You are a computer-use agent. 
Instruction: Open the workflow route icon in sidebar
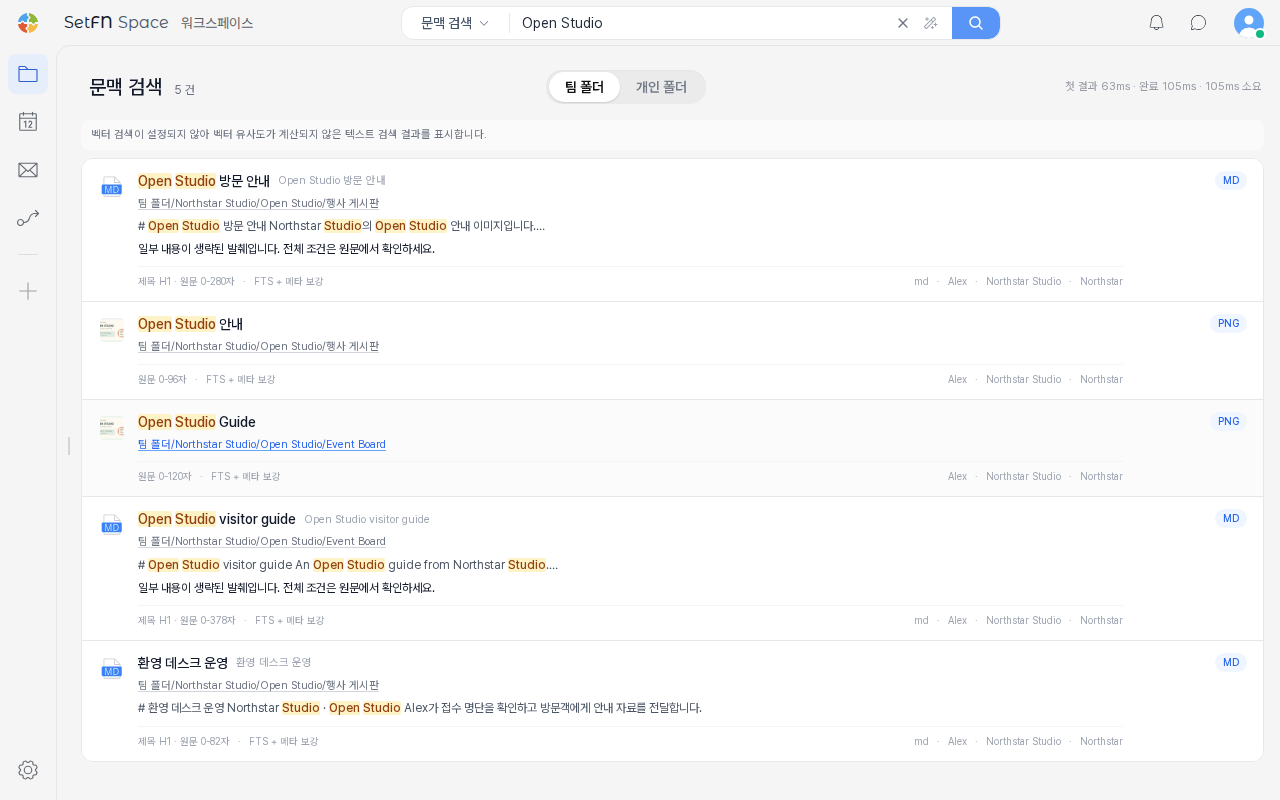(28, 218)
